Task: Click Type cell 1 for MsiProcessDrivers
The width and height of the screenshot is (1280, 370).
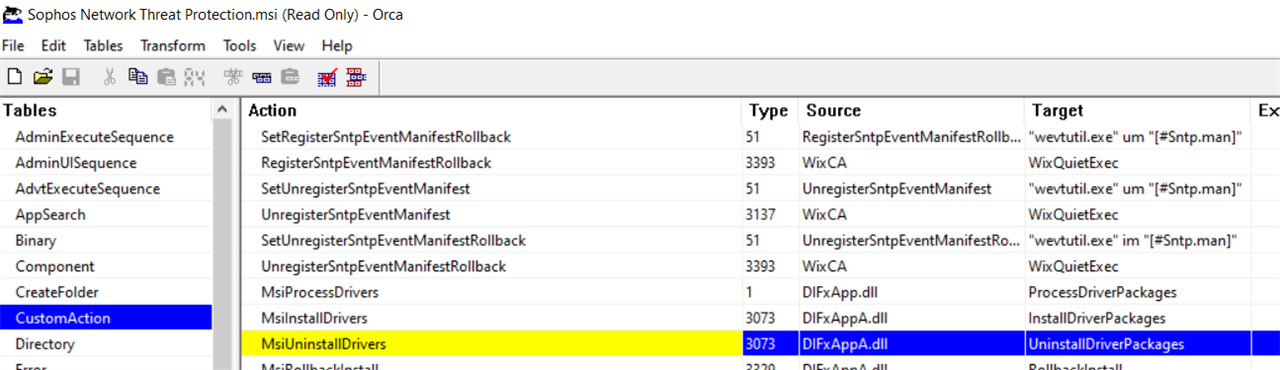Action: pos(770,293)
